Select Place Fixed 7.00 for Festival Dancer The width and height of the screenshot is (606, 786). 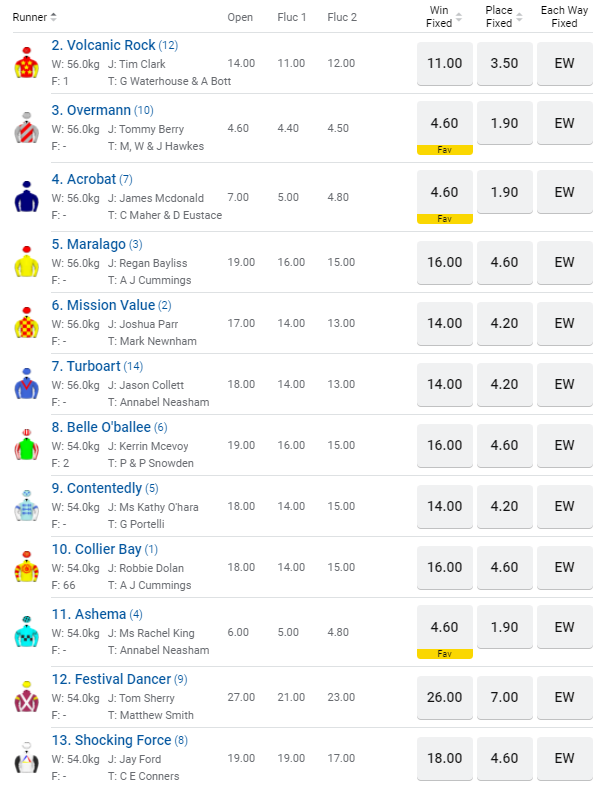504,697
